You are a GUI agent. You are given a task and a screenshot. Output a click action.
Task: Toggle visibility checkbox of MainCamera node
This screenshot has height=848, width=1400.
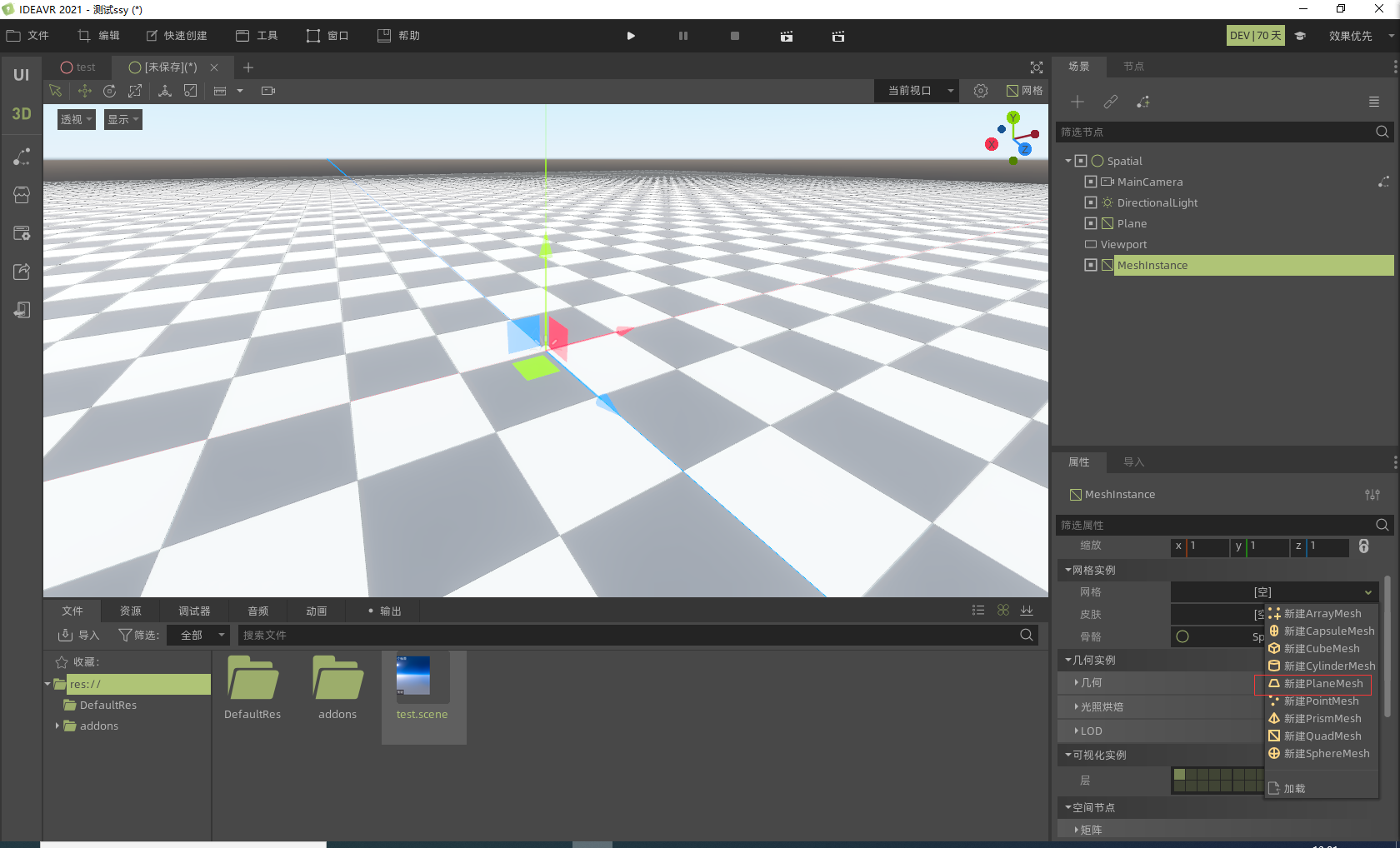1091,182
